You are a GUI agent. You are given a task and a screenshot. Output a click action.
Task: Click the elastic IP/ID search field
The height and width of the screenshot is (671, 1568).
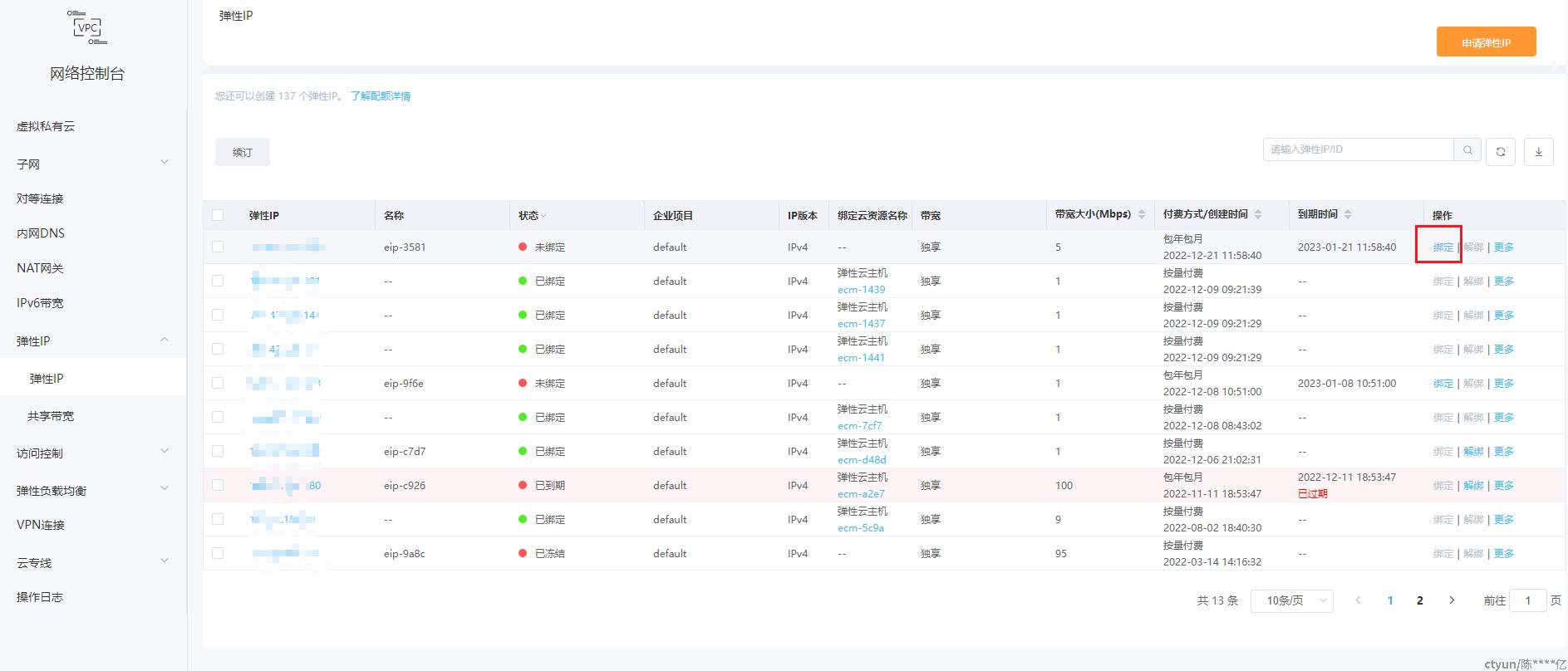pyautogui.click(x=1358, y=149)
